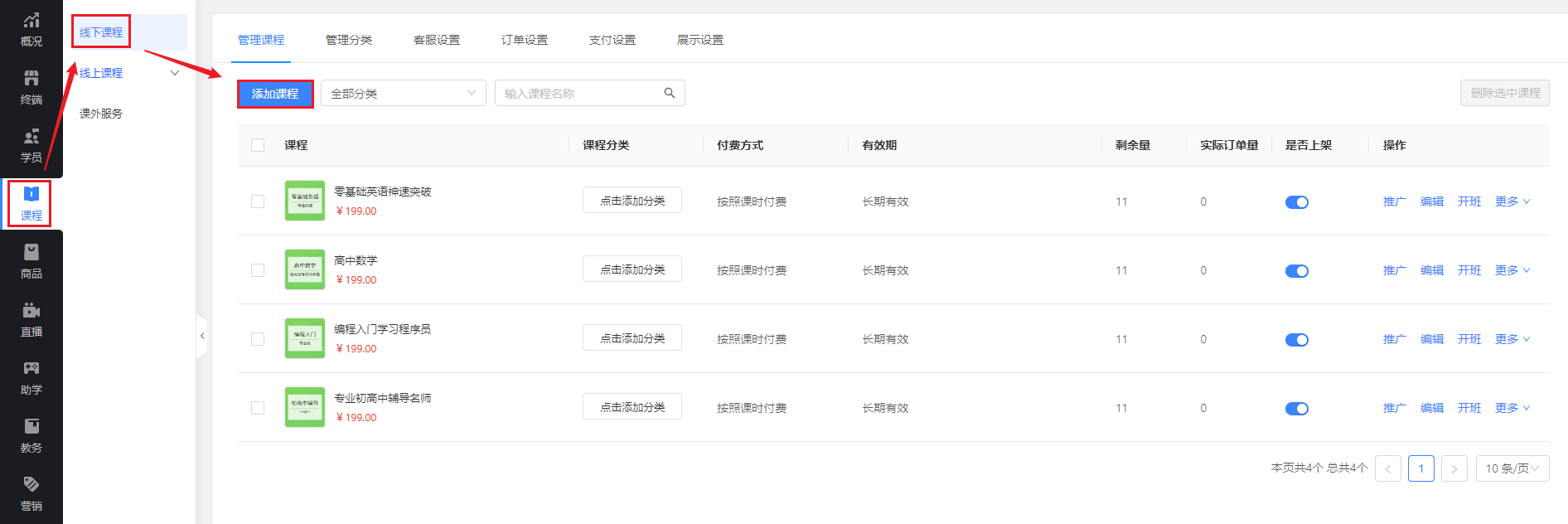Open the 概况 overview sidebar icon
Viewport: 1568px width, 524px height.
click(31, 29)
